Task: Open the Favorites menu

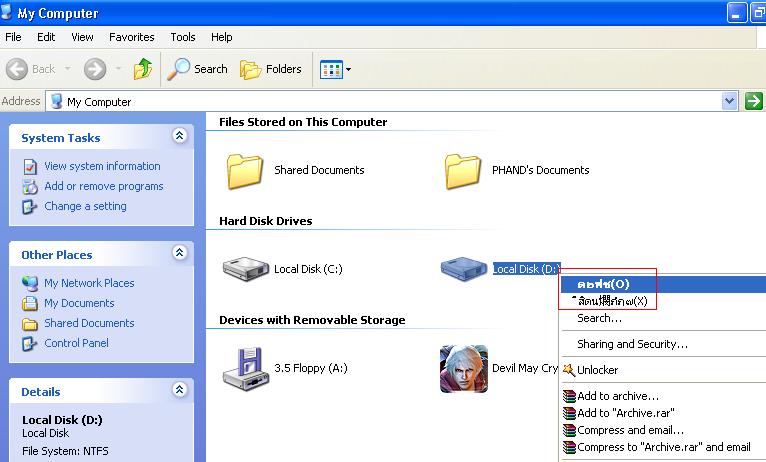Action: [x=131, y=37]
